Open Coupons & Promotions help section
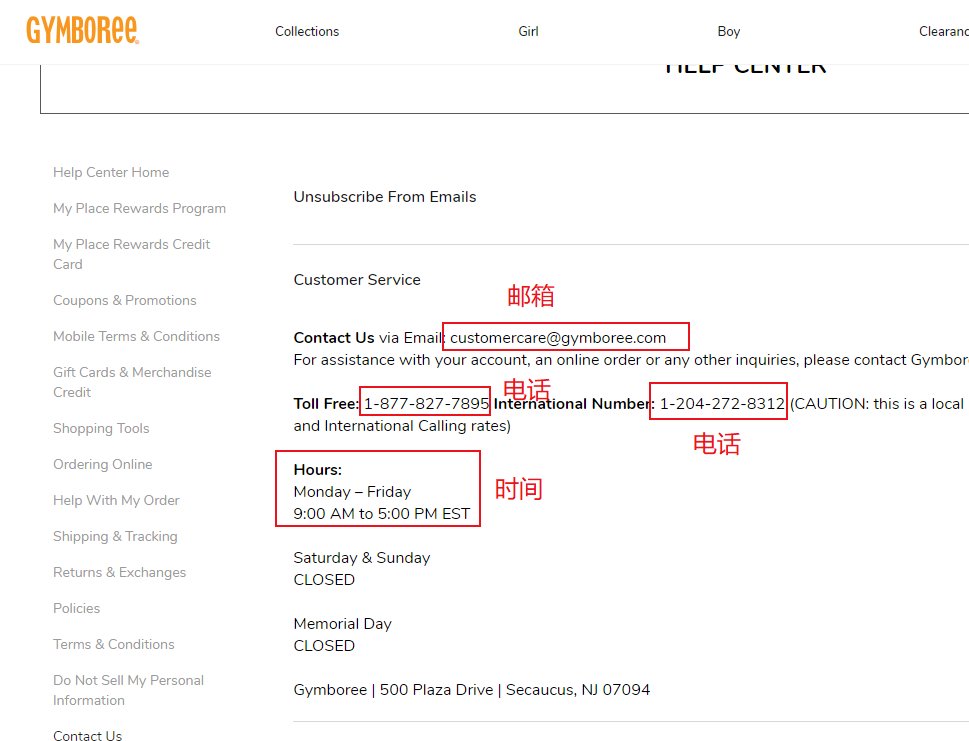This screenshot has height=741, width=969. coord(125,300)
